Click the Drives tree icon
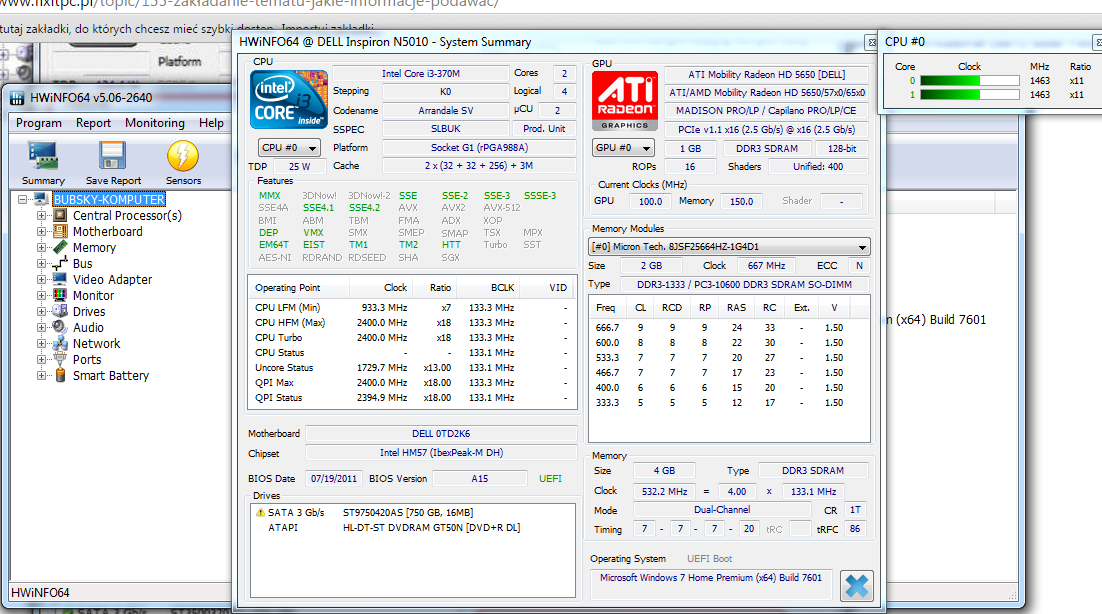1102x614 pixels. 61,311
